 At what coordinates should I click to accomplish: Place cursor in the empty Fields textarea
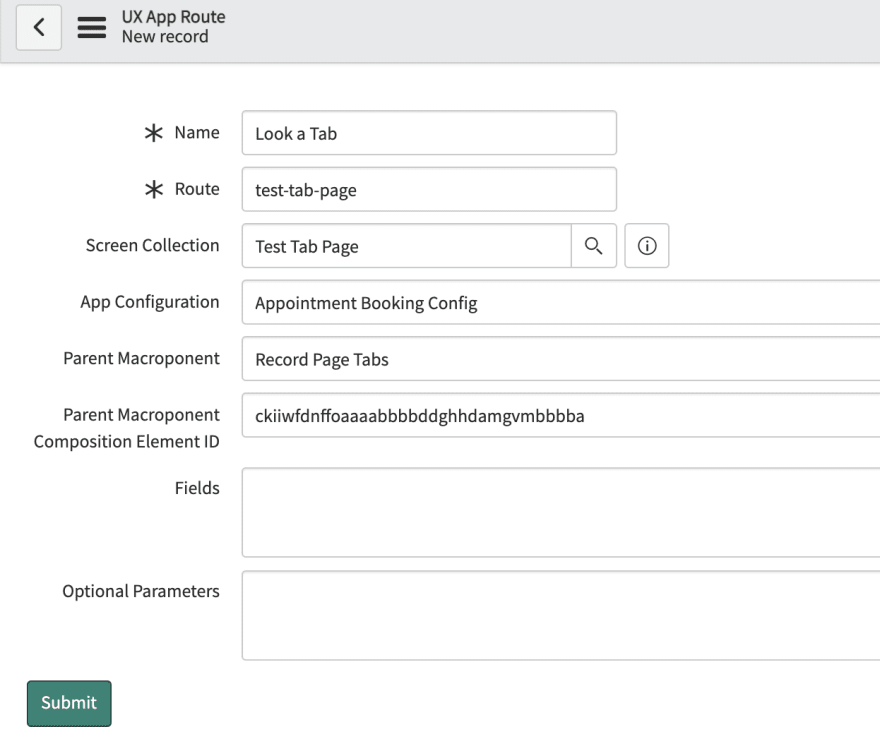pos(561,512)
